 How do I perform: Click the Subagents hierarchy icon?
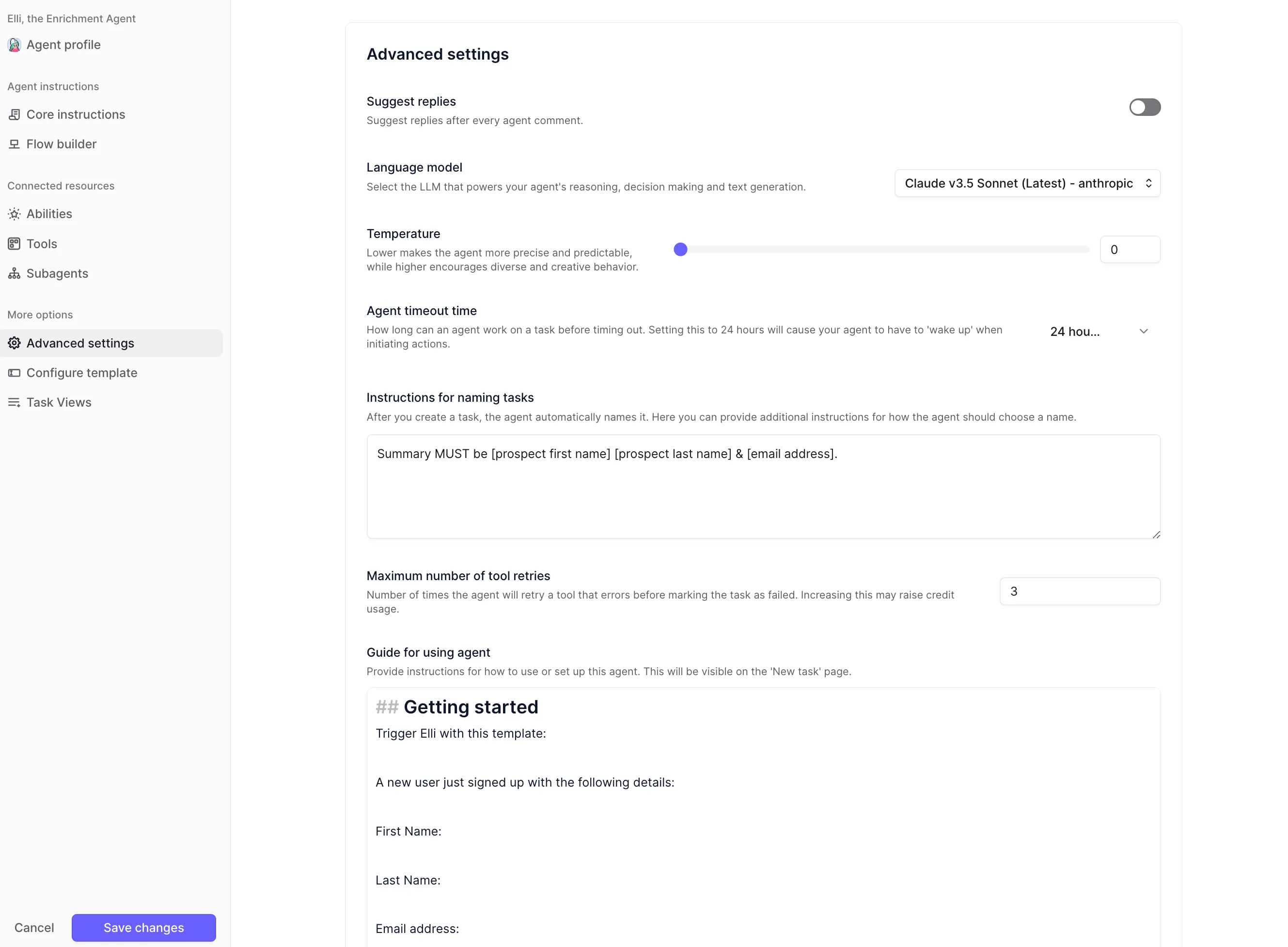coord(15,274)
